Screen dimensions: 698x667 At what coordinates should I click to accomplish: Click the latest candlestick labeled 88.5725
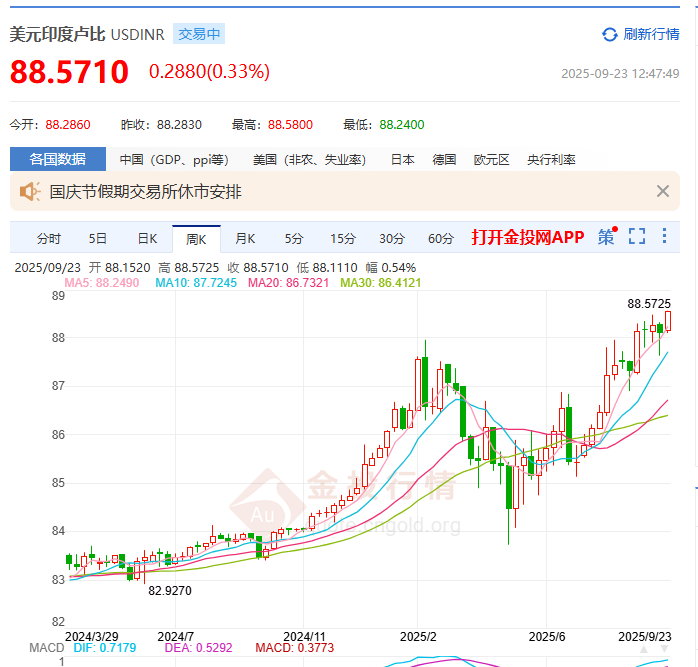[x=668, y=320]
